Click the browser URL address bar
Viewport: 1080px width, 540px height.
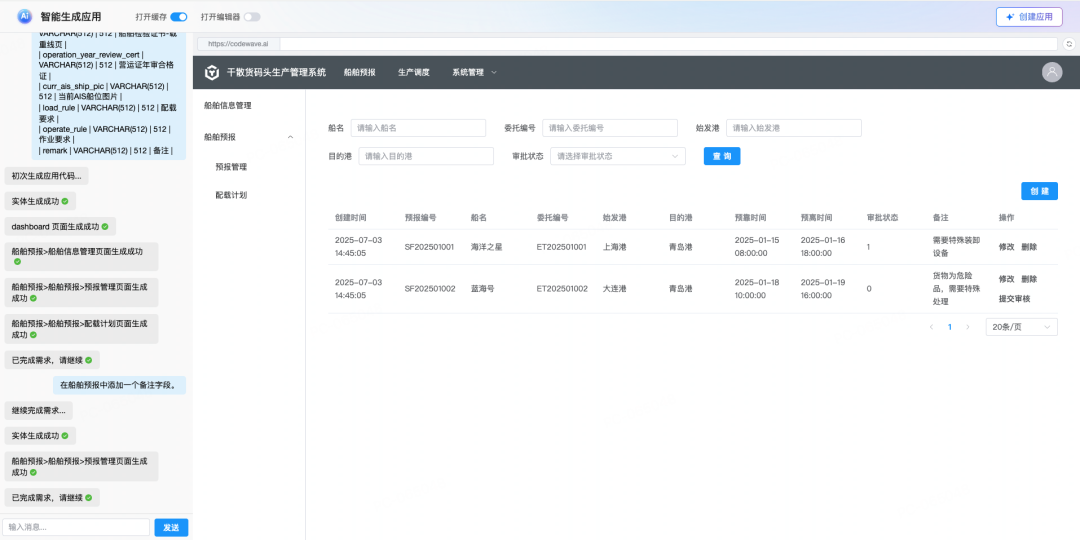(668, 43)
